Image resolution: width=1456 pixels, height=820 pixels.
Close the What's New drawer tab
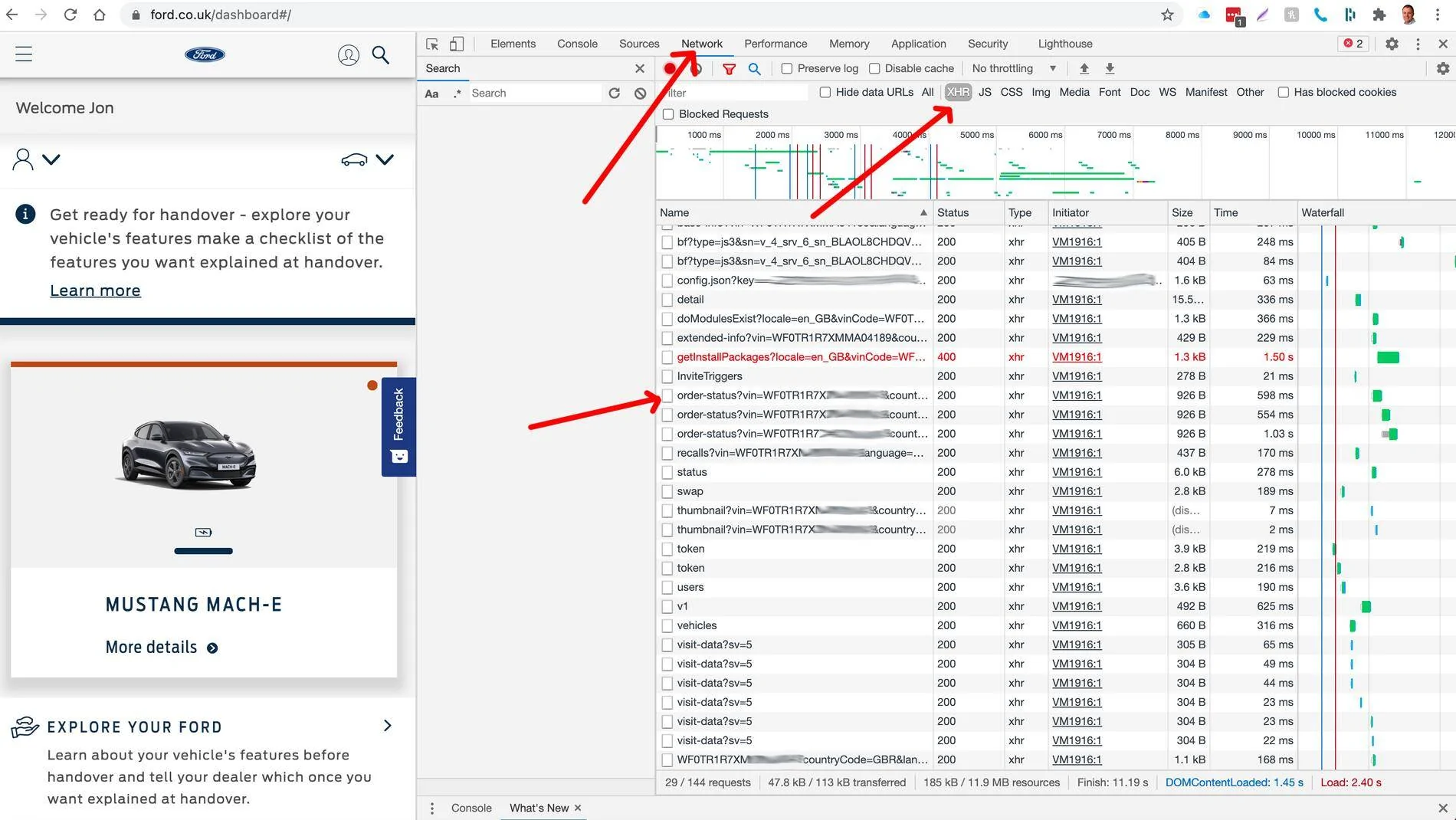click(x=578, y=808)
